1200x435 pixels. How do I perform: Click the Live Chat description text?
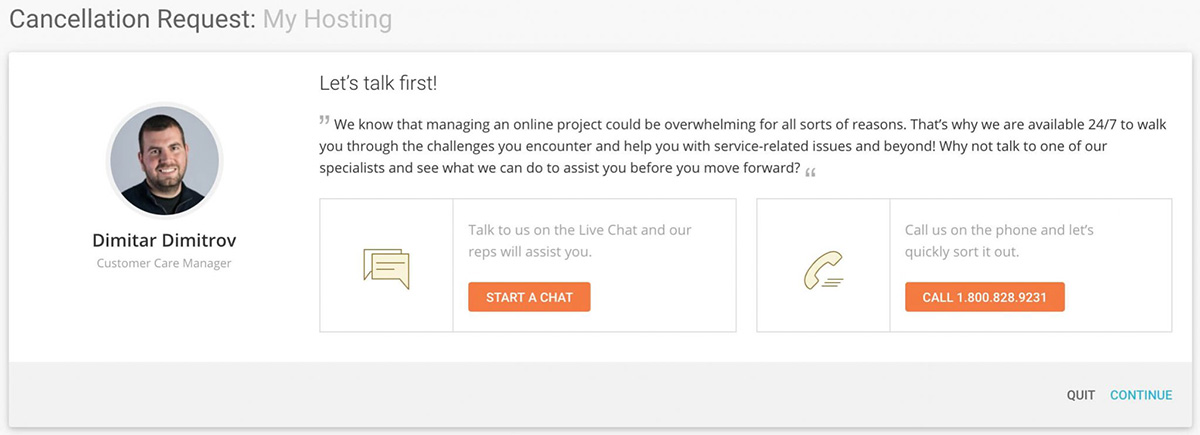click(x=580, y=241)
